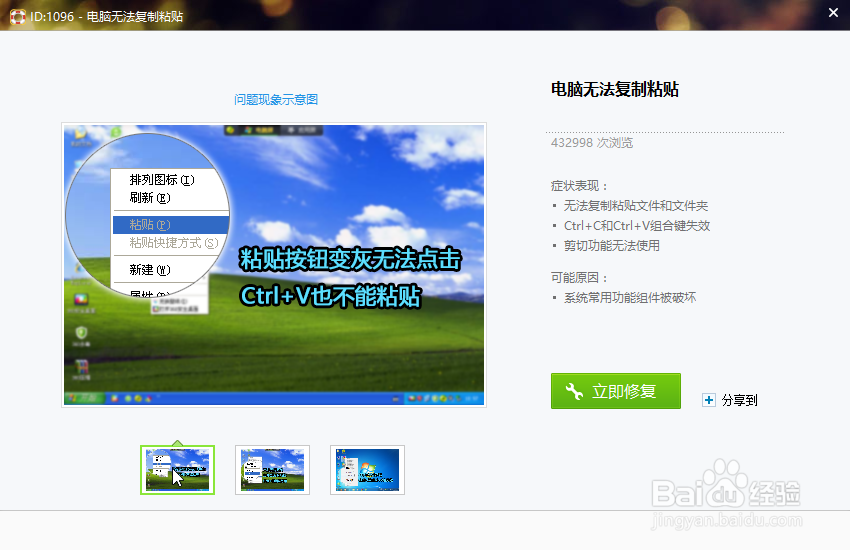Image resolution: width=850 pixels, height=550 pixels.
Task: Select the second preview thumbnail
Action: [x=272, y=470]
